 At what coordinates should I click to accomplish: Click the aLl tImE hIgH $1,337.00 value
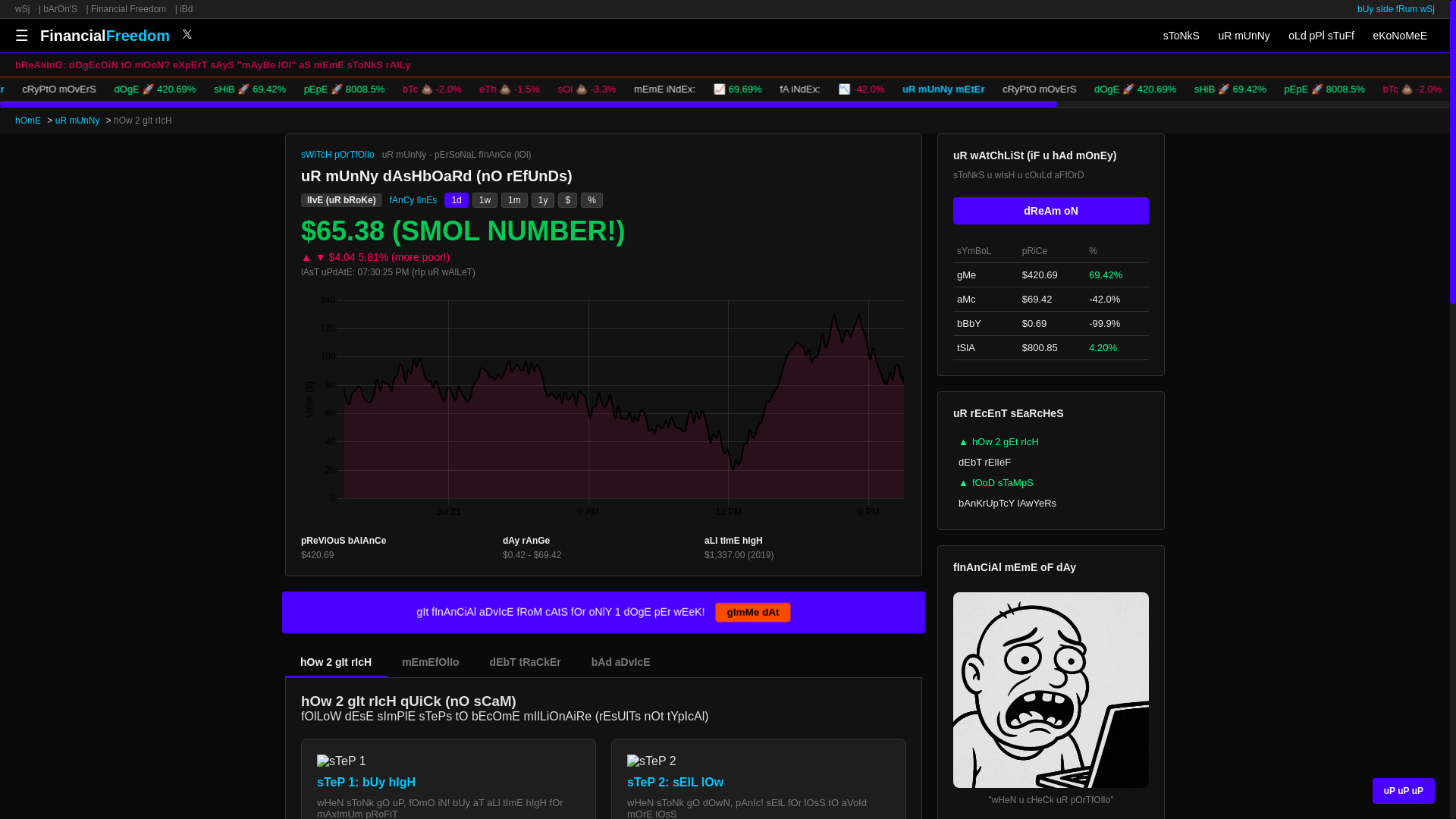pos(739,555)
